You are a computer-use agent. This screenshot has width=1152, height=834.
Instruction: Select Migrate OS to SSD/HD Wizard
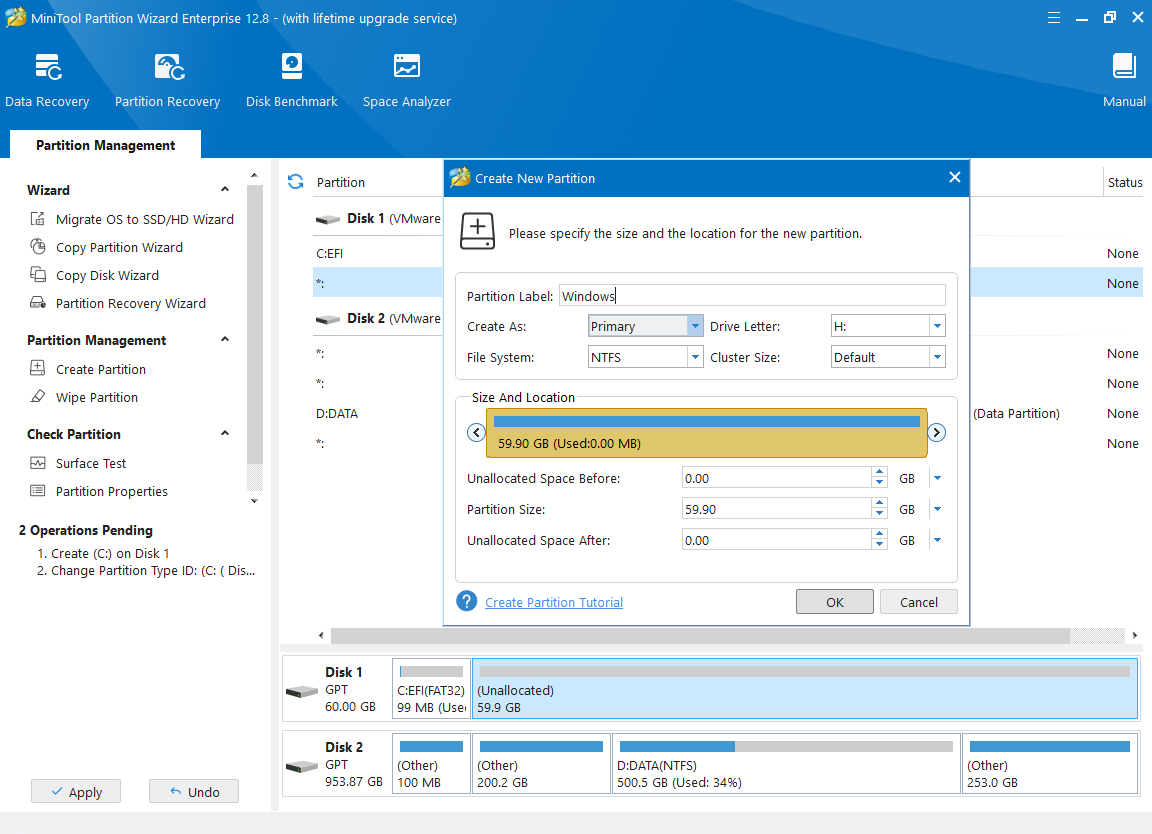point(144,219)
